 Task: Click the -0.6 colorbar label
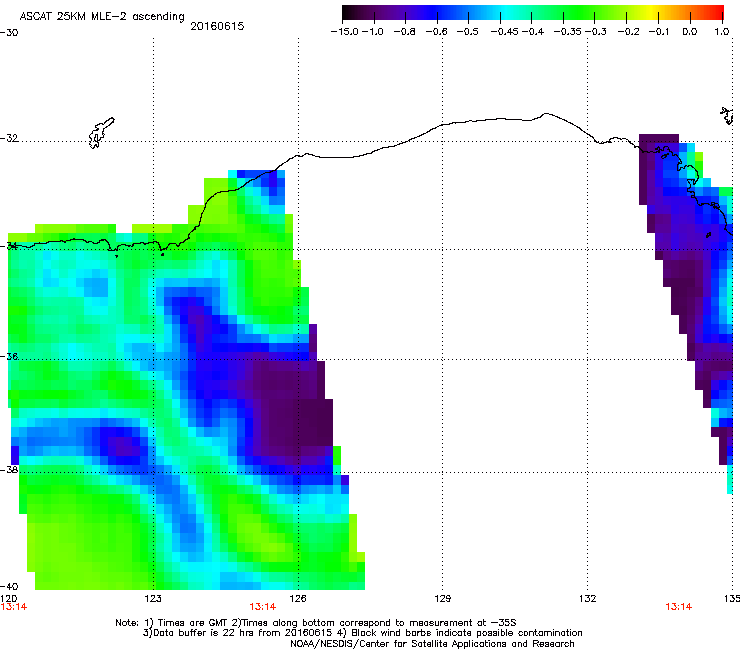pyautogui.click(x=436, y=32)
